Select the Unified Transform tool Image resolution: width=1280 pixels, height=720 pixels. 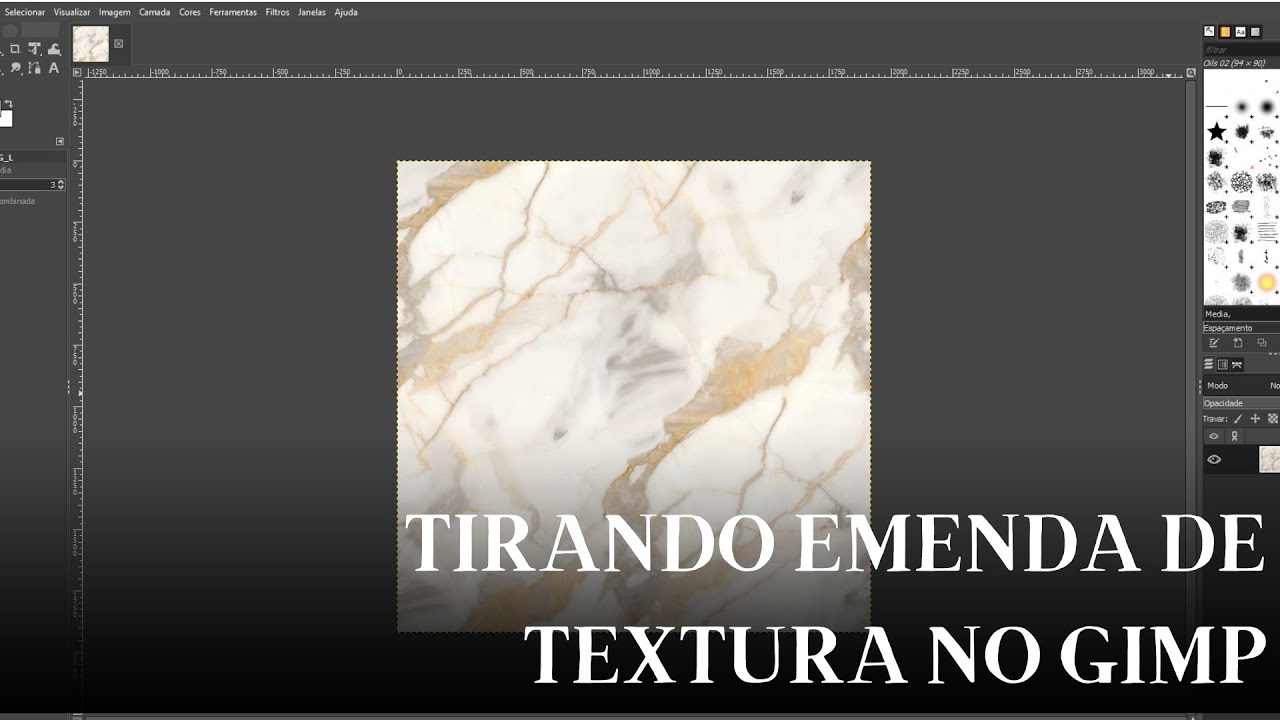point(34,49)
